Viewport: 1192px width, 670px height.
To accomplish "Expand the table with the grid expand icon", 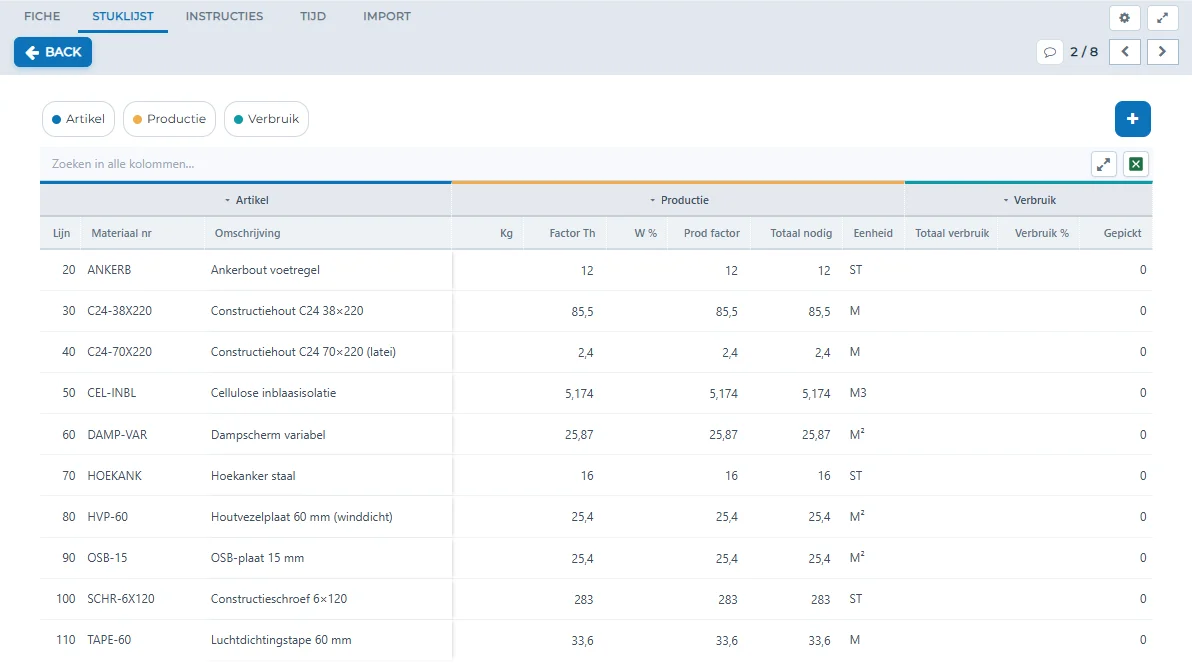I will click(x=1104, y=164).
